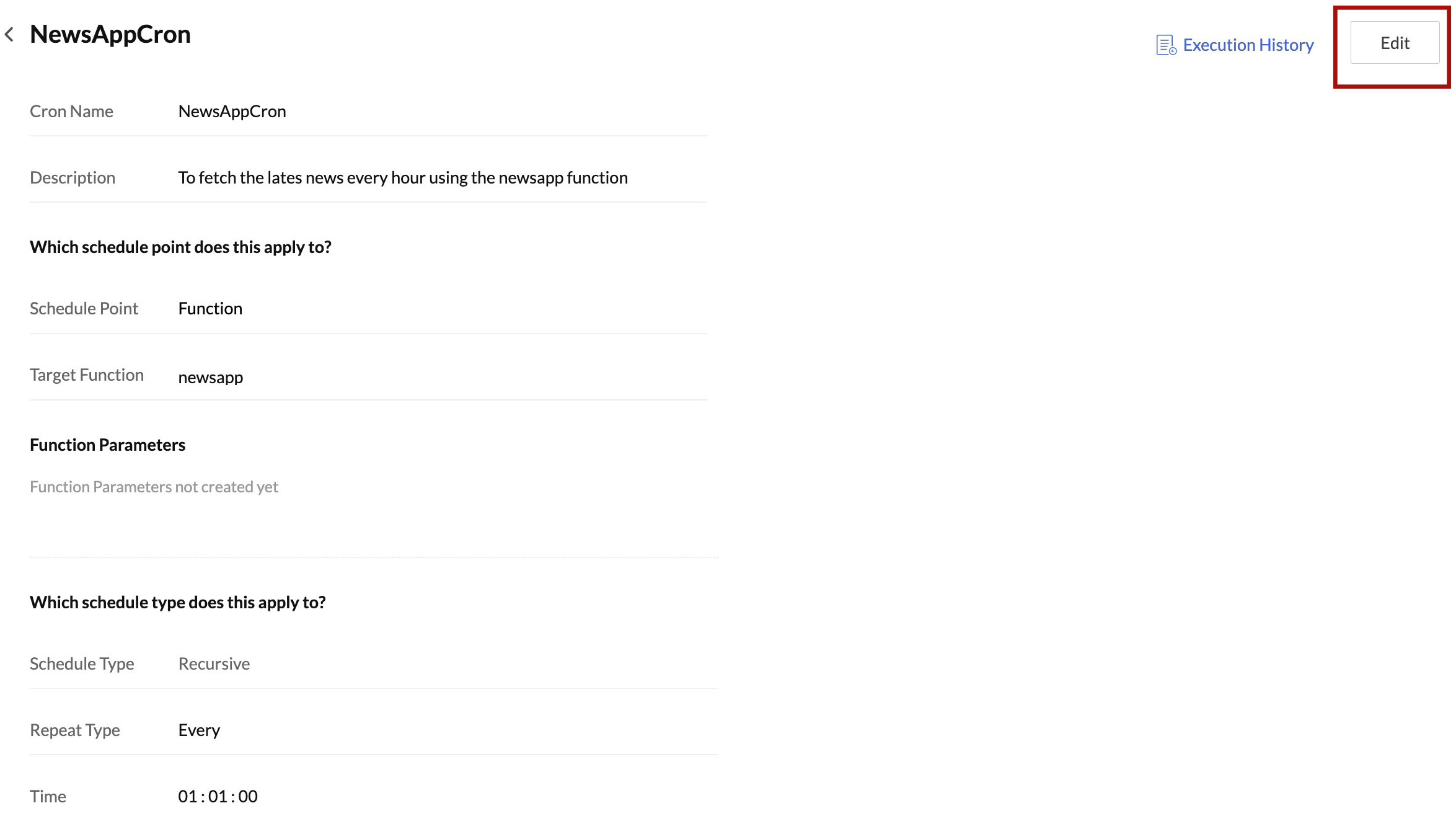Click the Target Function label
This screenshot has height=816, width=1456.
pyautogui.click(x=87, y=375)
